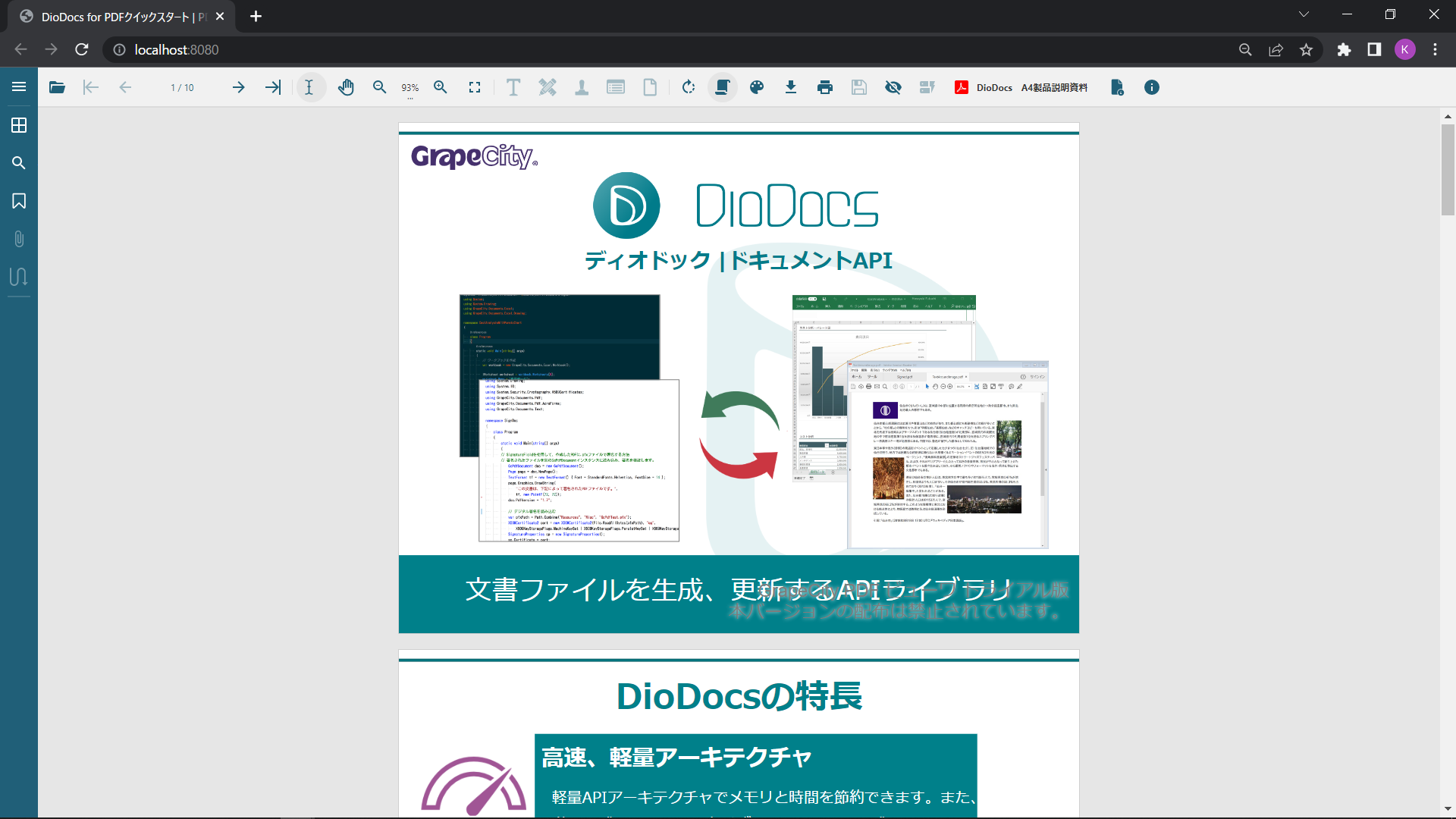1456x819 pixels.
Task: Click the A4製品説明資料 document title
Action: [1054, 88]
